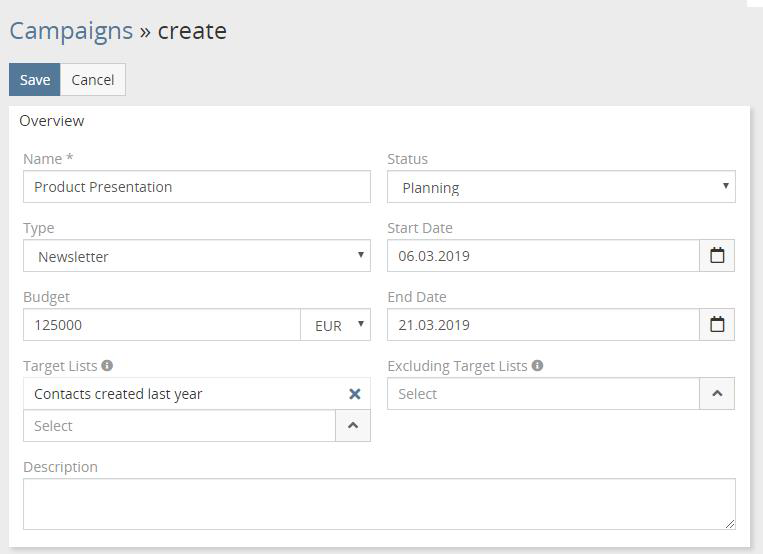Go to Campaigns breadcrumb link
Viewport: 763px width, 554px height.
(x=71, y=31)
